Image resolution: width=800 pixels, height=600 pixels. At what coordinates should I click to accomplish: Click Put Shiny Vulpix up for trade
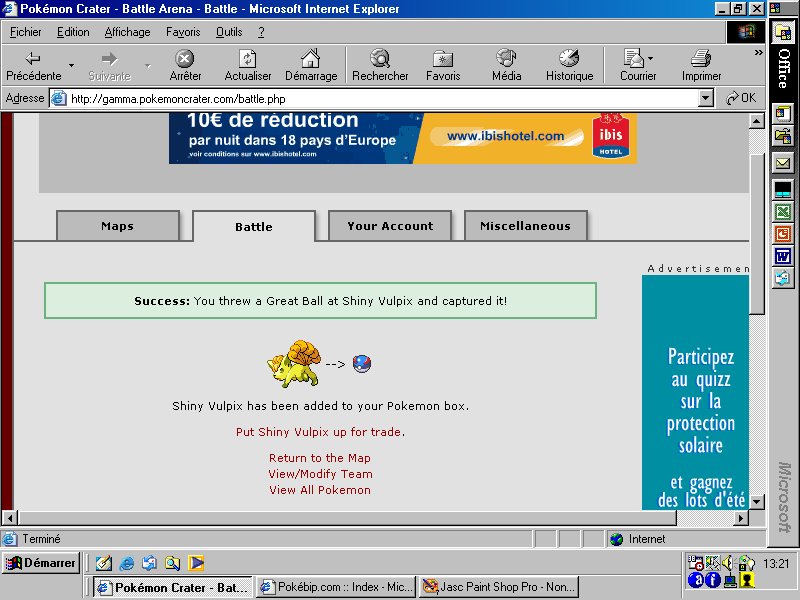(319, 432)
